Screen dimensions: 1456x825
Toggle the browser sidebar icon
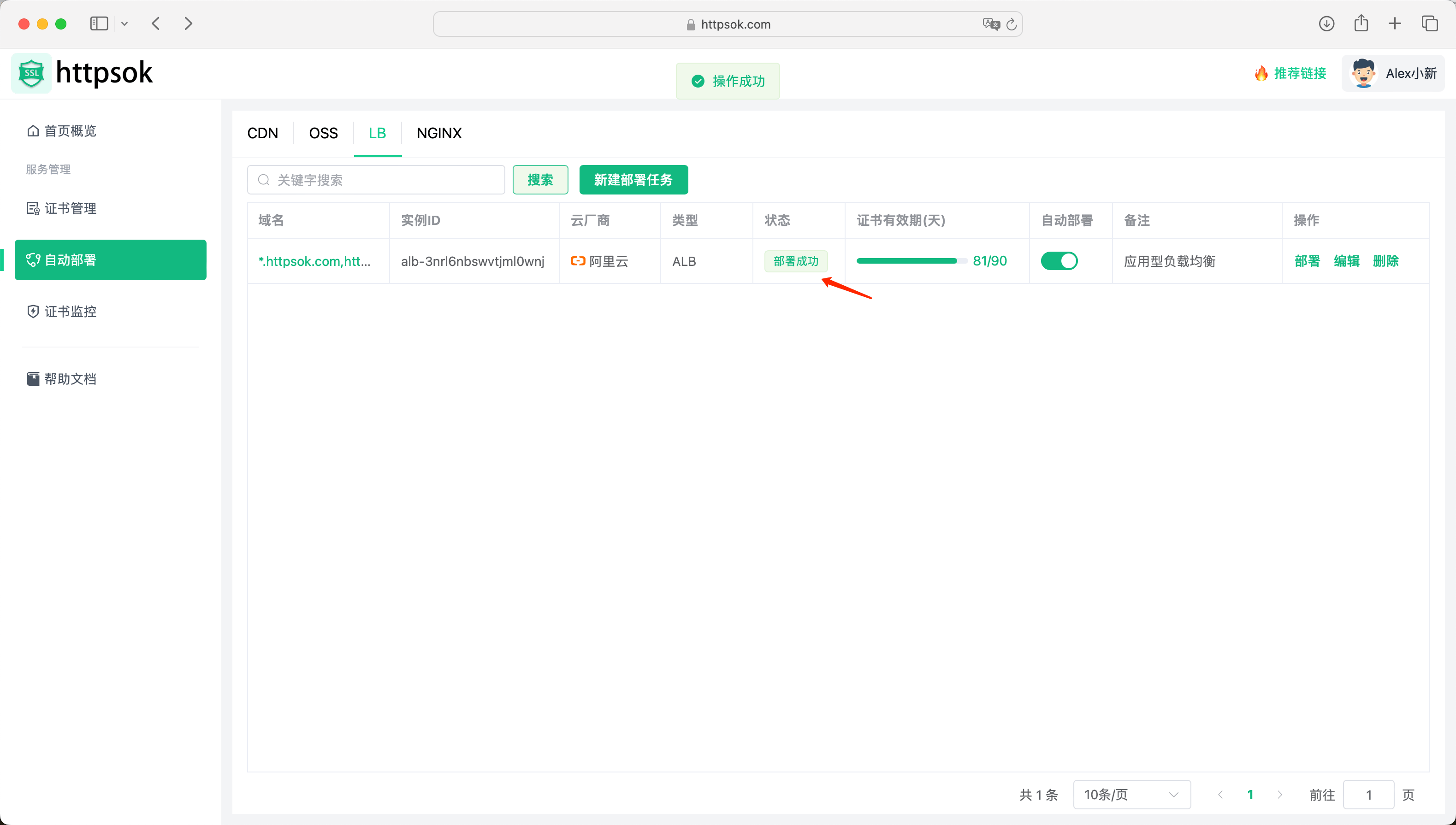99,23
